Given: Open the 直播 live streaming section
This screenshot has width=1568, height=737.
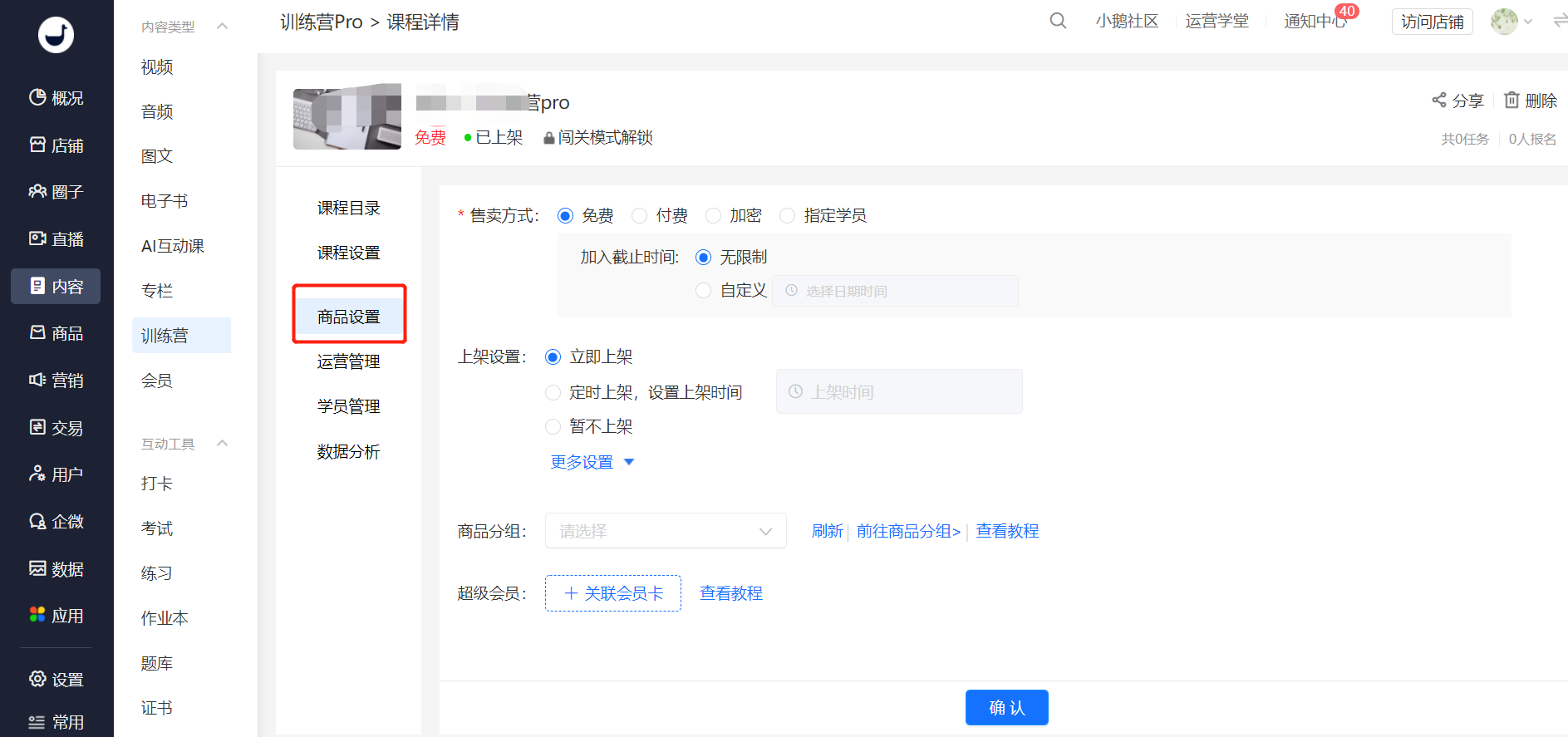Looking at the screenshot, I should coord(56,239).
